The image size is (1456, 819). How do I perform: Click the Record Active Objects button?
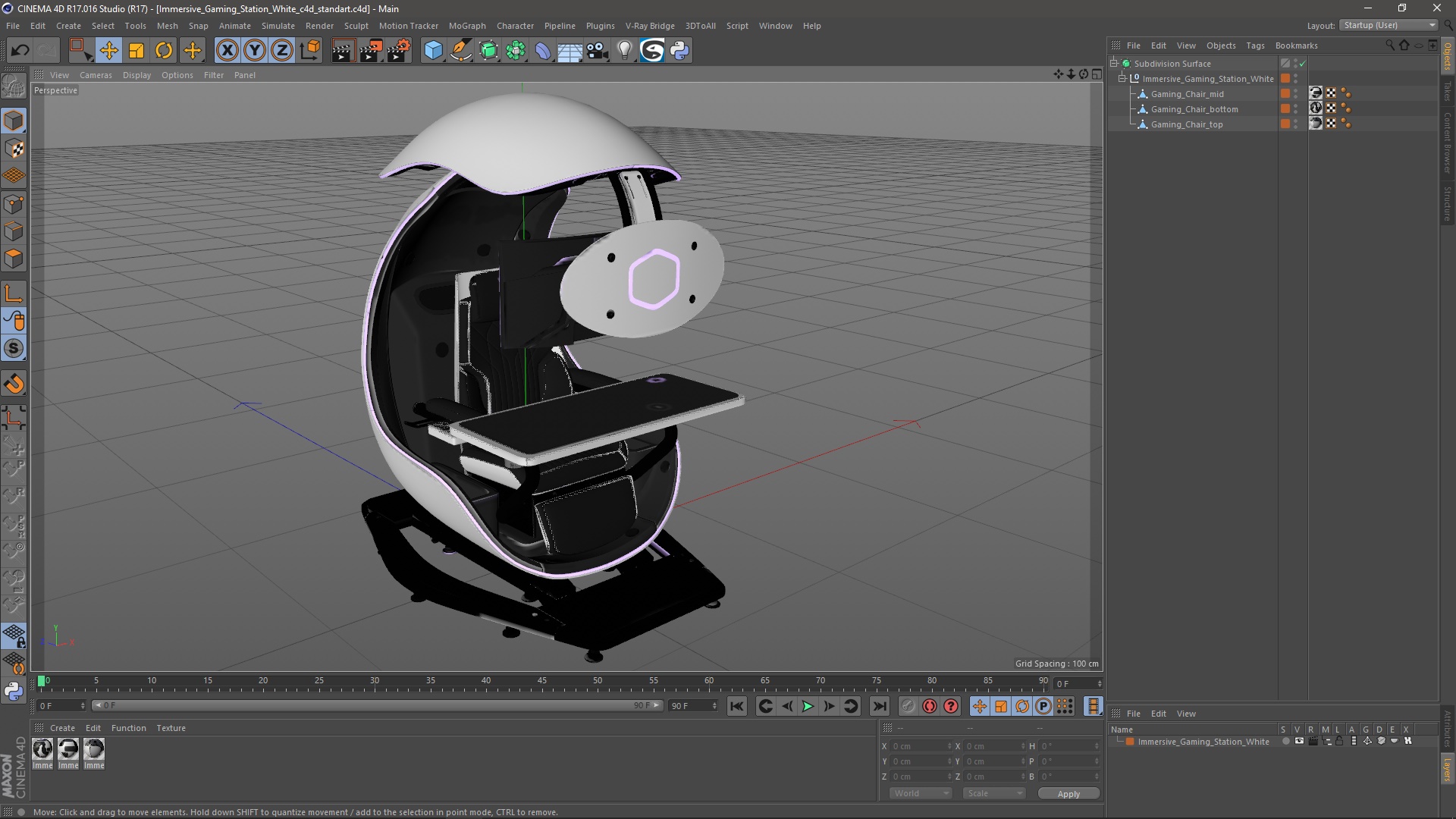(x=908, y=706)
